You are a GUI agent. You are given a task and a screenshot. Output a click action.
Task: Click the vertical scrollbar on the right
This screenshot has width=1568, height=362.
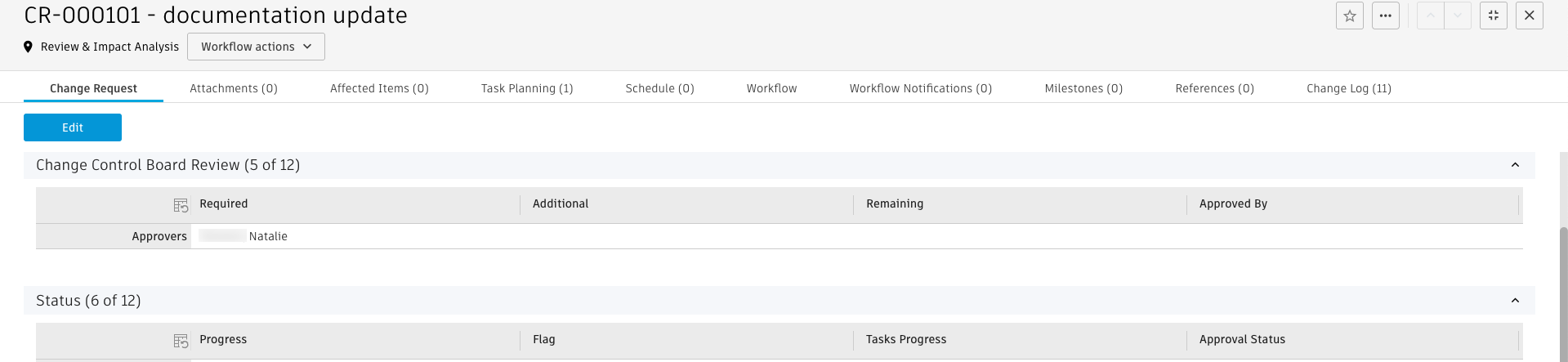tap(1563, 286)
